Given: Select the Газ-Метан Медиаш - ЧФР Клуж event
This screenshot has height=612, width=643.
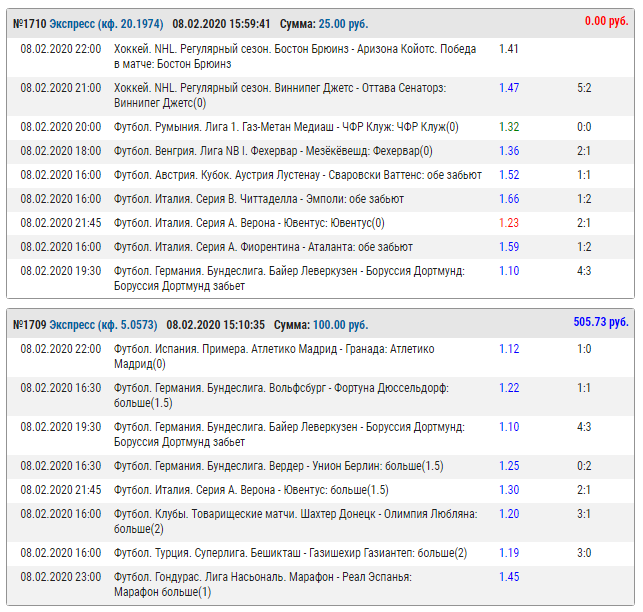Looking at the screenshot, I should point(286,127).
